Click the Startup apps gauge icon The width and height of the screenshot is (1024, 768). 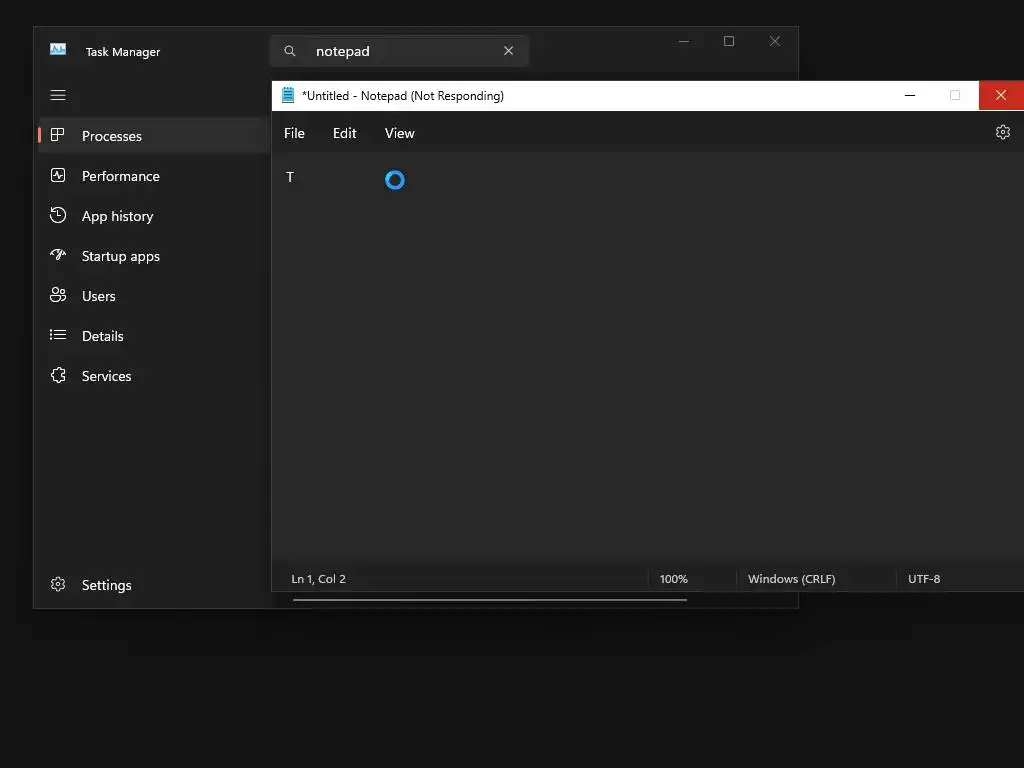pyautogui.click(x=57, y=255)
